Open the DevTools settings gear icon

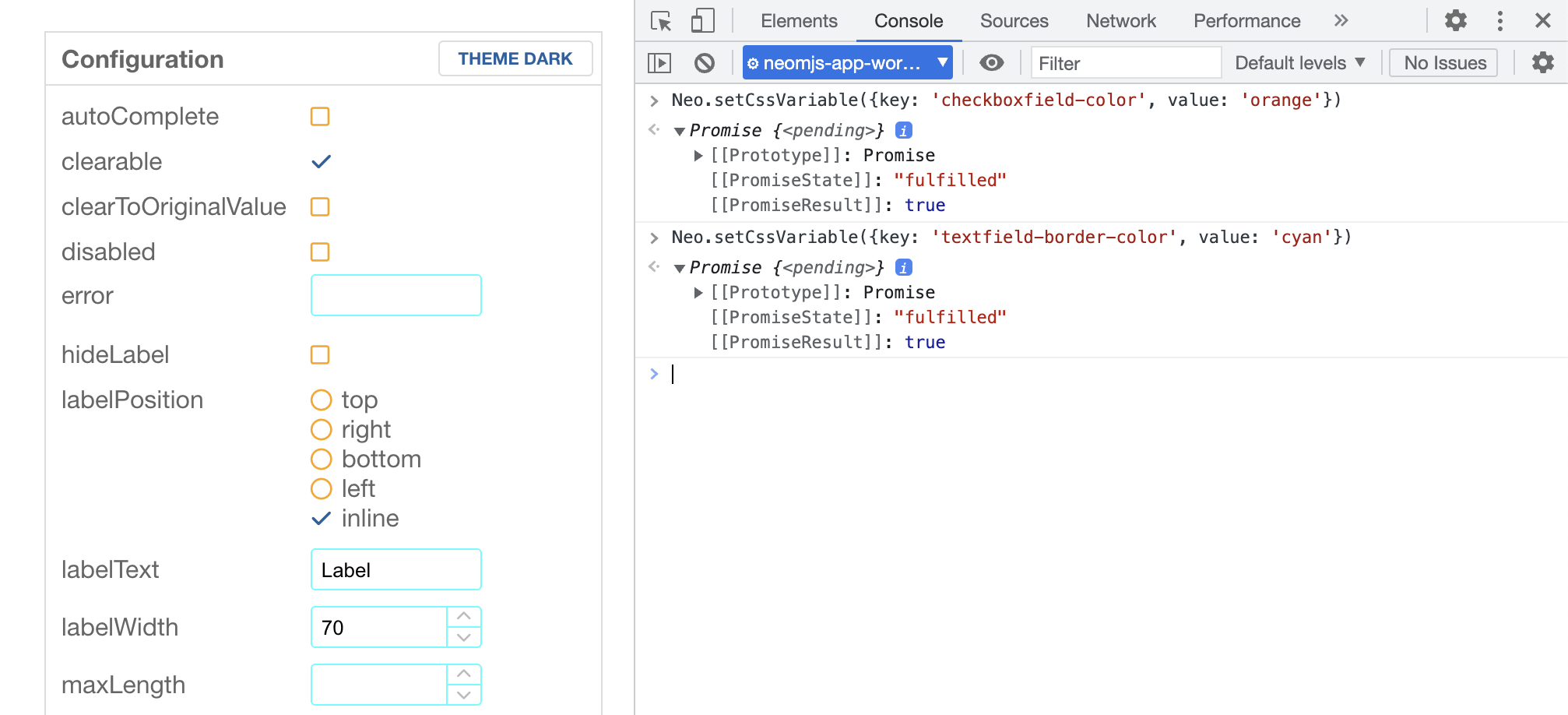tap(1455, 21)
